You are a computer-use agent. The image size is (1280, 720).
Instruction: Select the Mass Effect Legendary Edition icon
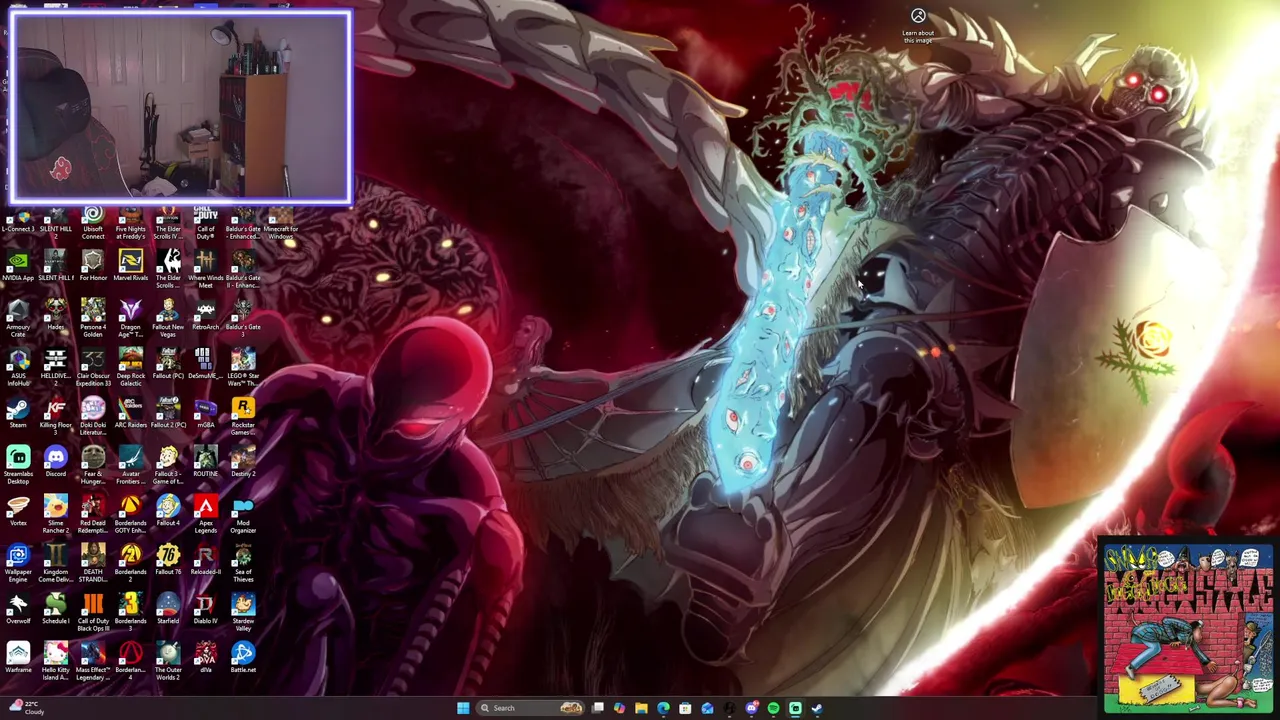point(93,662)
